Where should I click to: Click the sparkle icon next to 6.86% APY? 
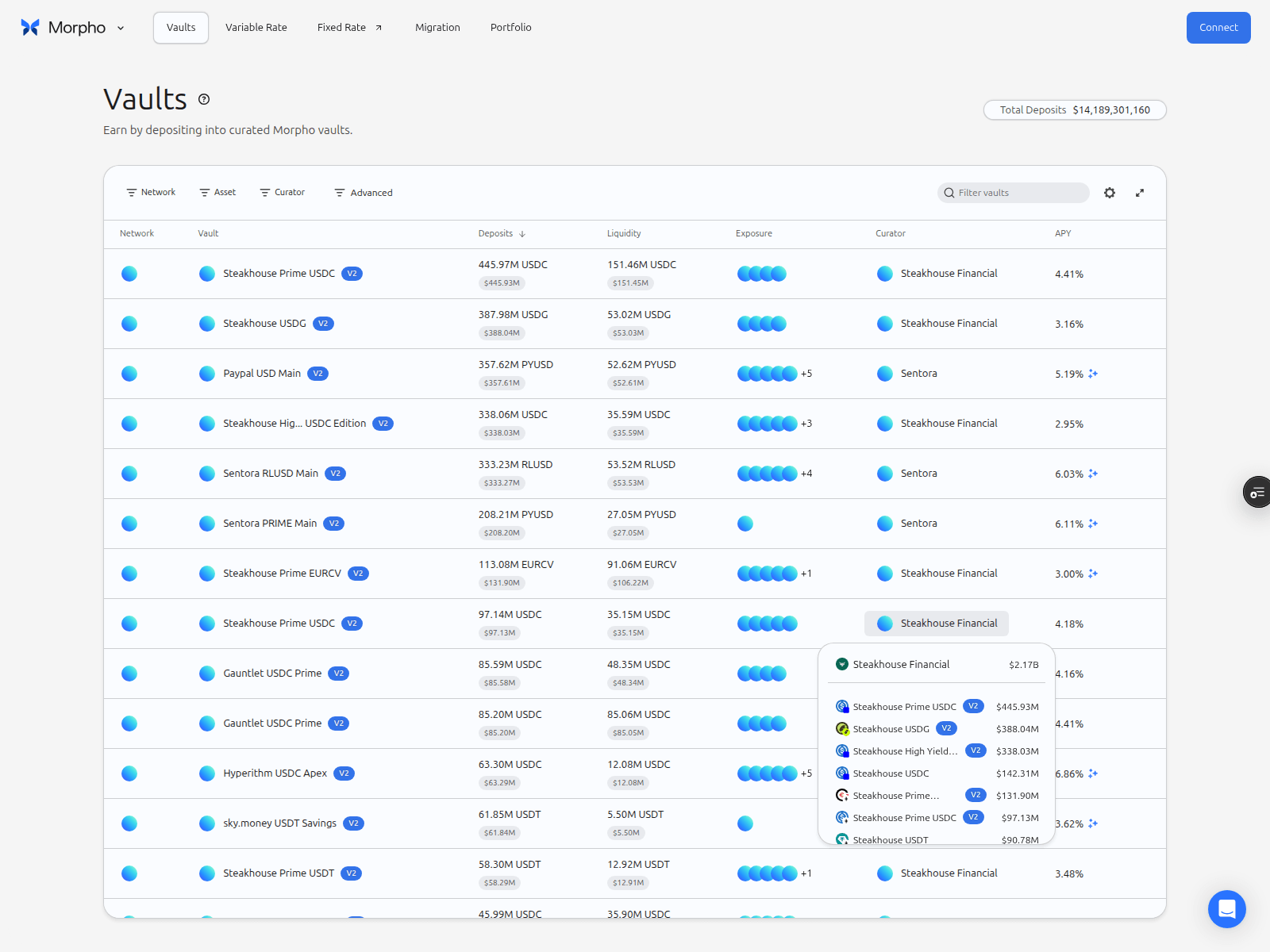click(1093, 773)
